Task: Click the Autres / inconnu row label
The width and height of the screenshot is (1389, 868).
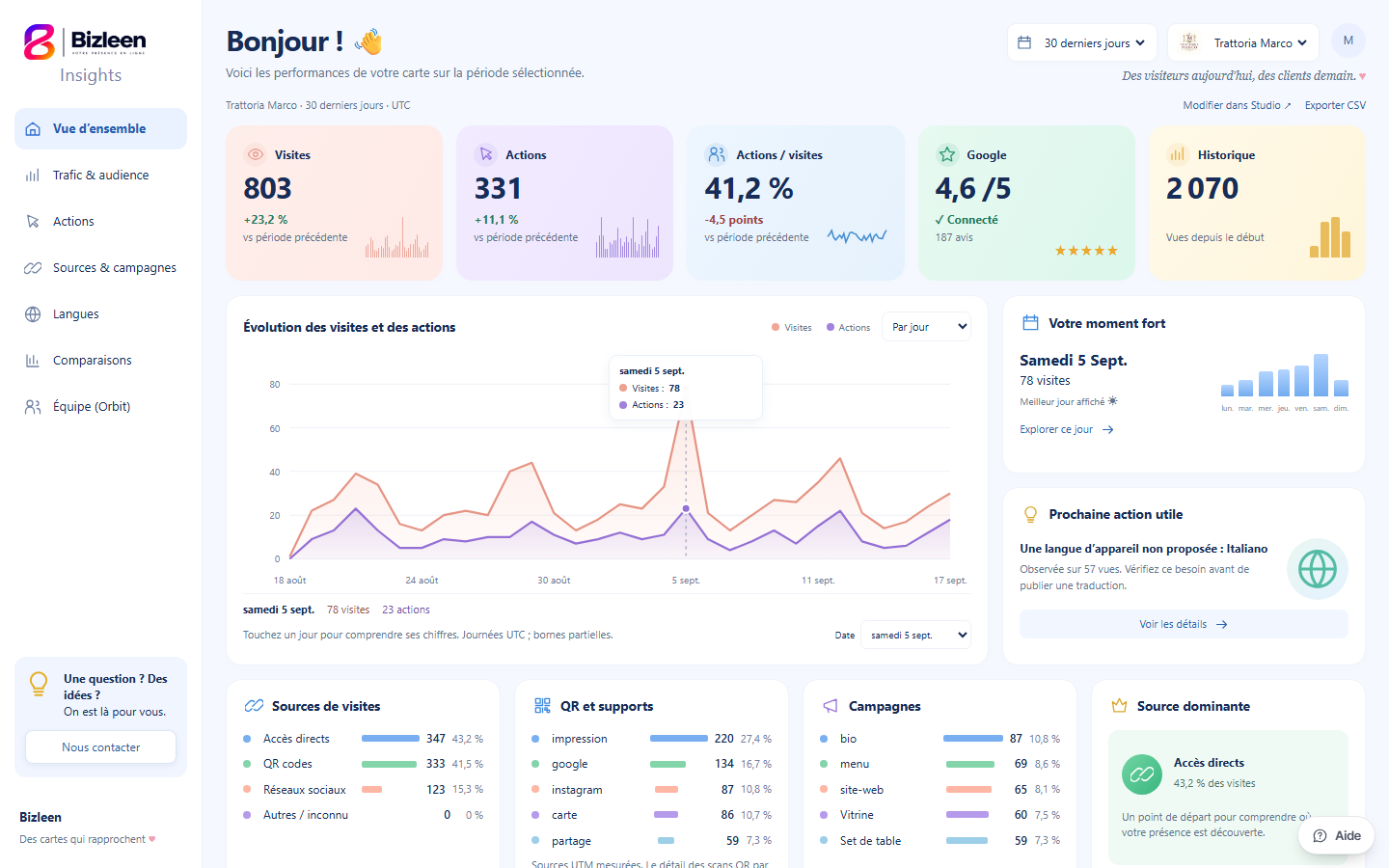Action: (x=306, y=815)
